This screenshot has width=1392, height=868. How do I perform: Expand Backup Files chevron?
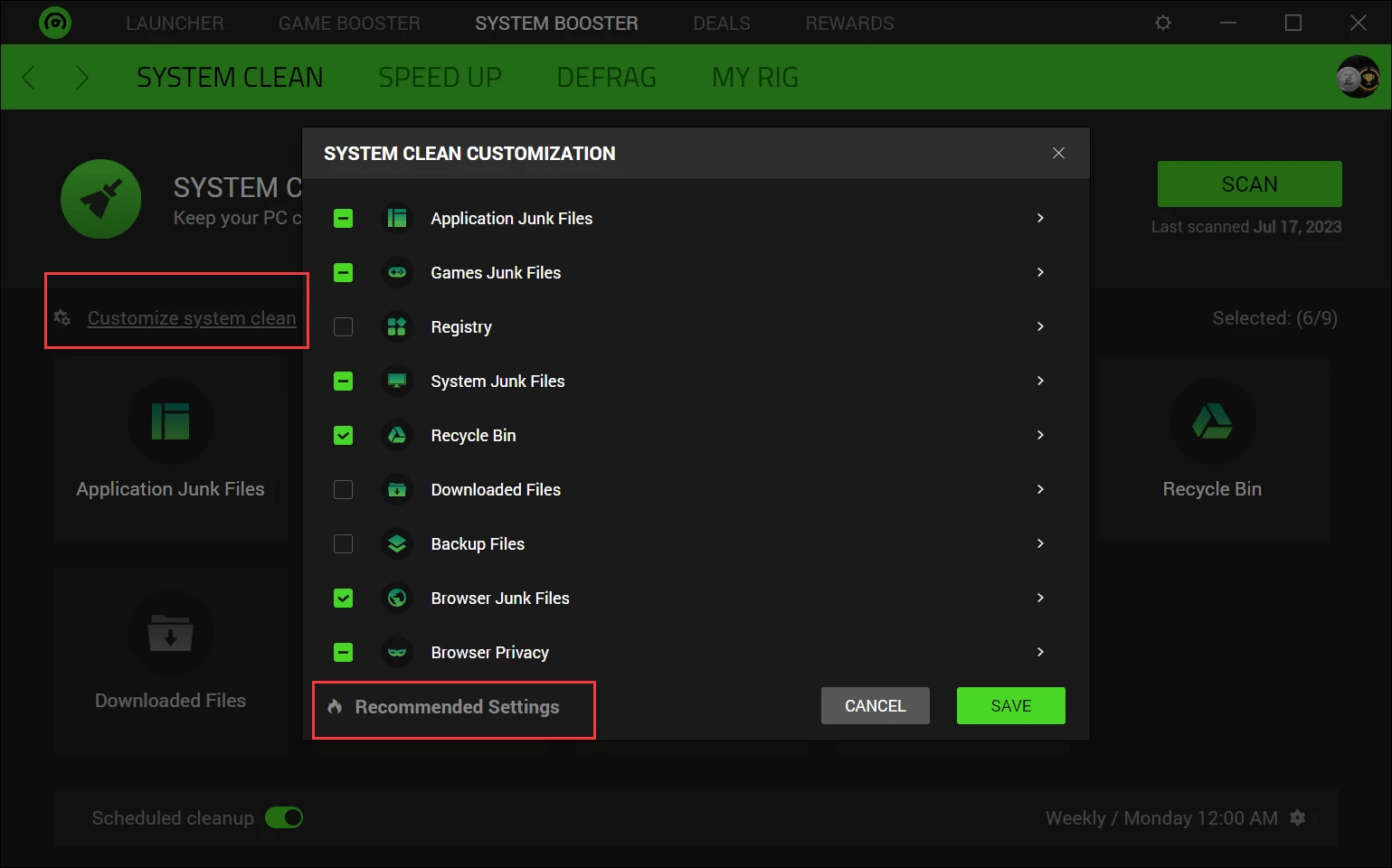pyautogui.click(x=1040, y=543)
